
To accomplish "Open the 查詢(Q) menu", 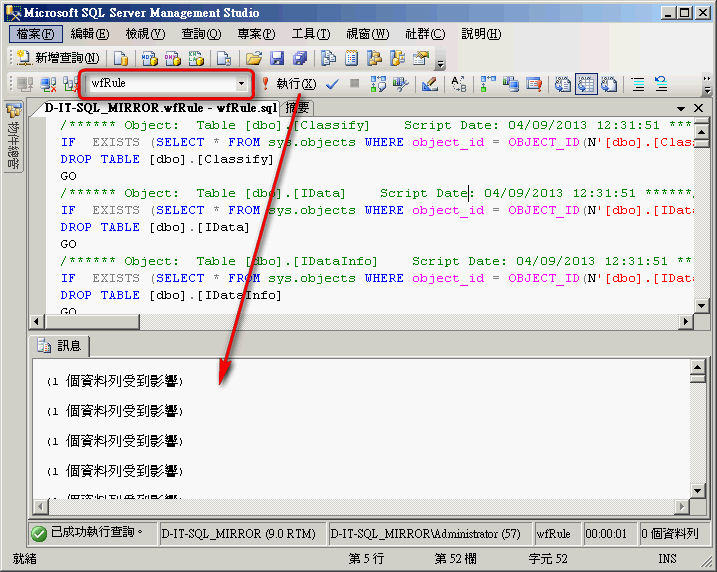I will click(x=201, y=34).
